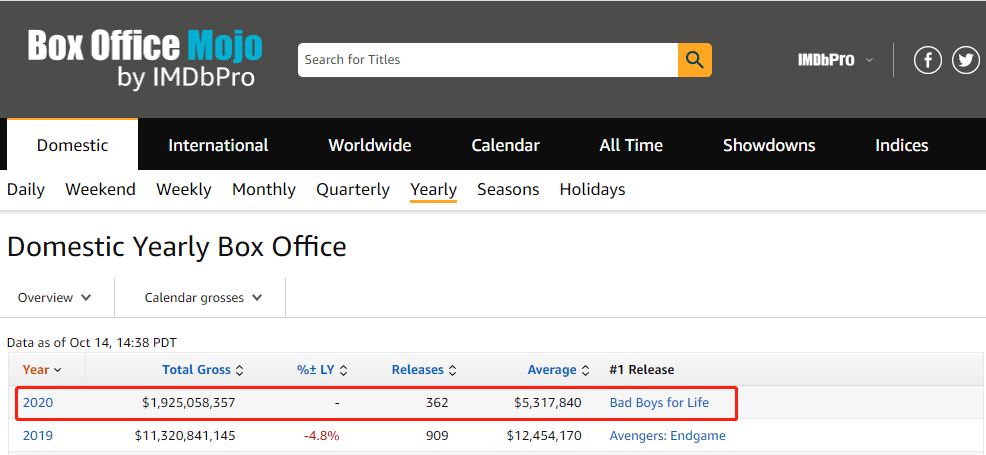Open the Overview dropdown
The image size is (986, 455).
(55, 298)
